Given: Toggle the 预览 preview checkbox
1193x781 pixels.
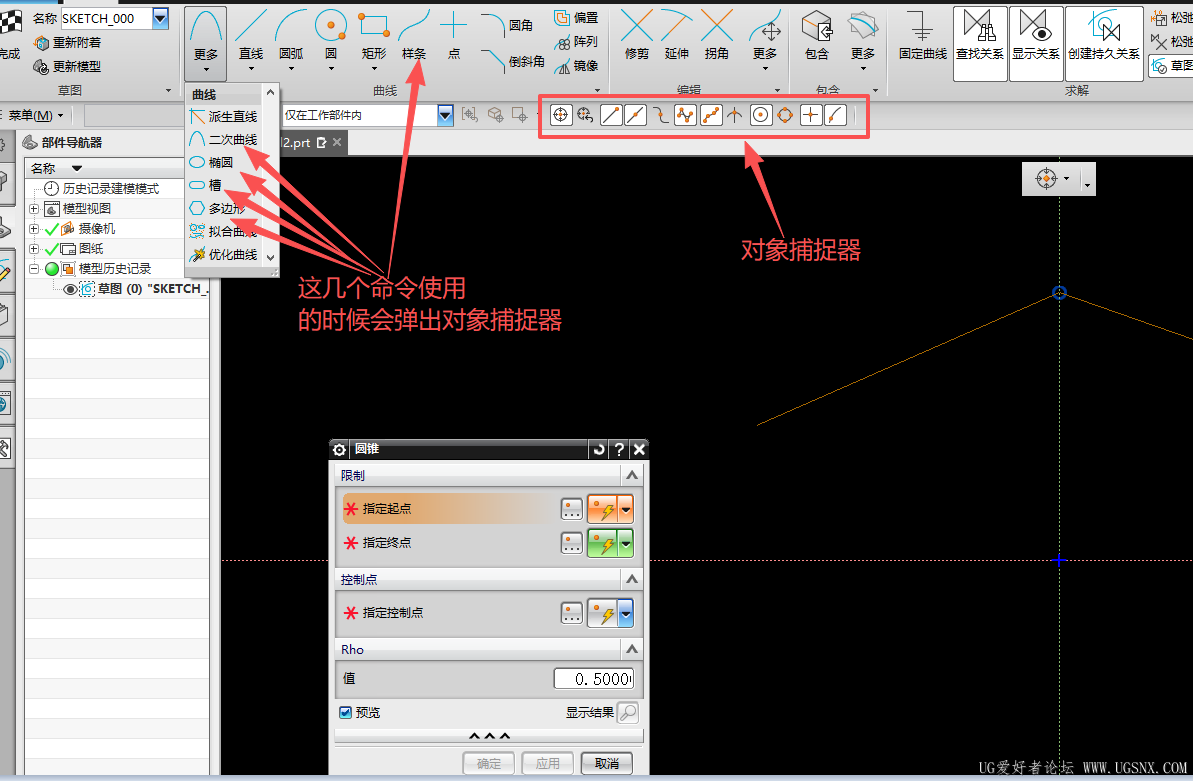Looking at the screenshot, I should pos(345,712).
